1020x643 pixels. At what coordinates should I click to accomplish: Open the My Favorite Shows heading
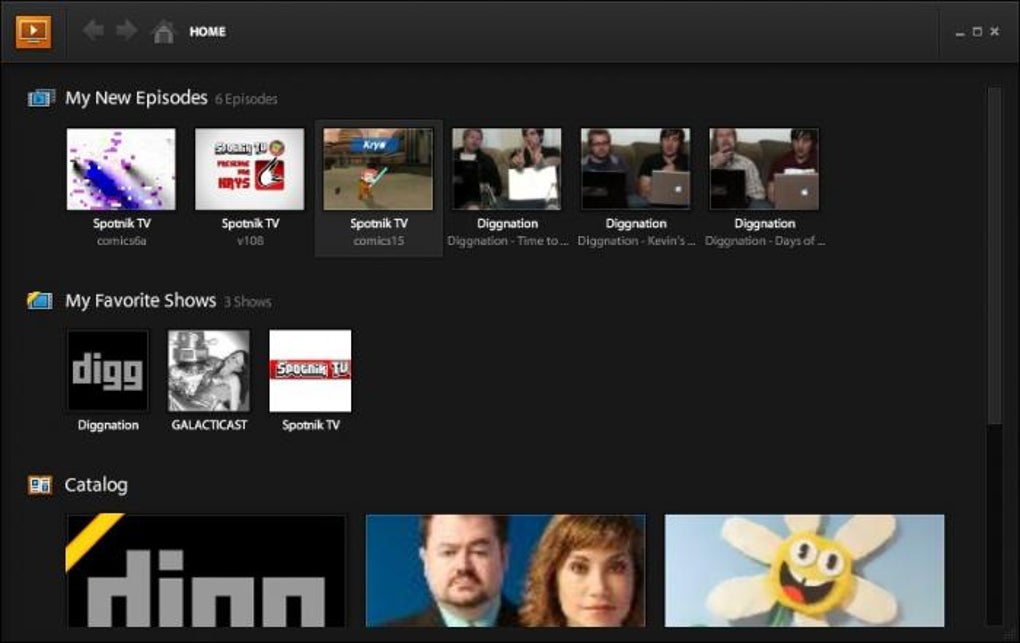coord(141,301)
